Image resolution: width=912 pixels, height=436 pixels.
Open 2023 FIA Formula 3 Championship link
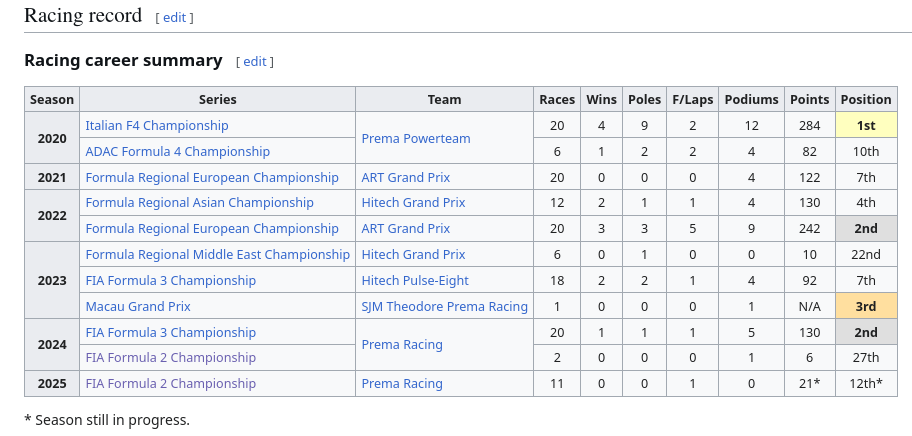[x=170, y=281]
